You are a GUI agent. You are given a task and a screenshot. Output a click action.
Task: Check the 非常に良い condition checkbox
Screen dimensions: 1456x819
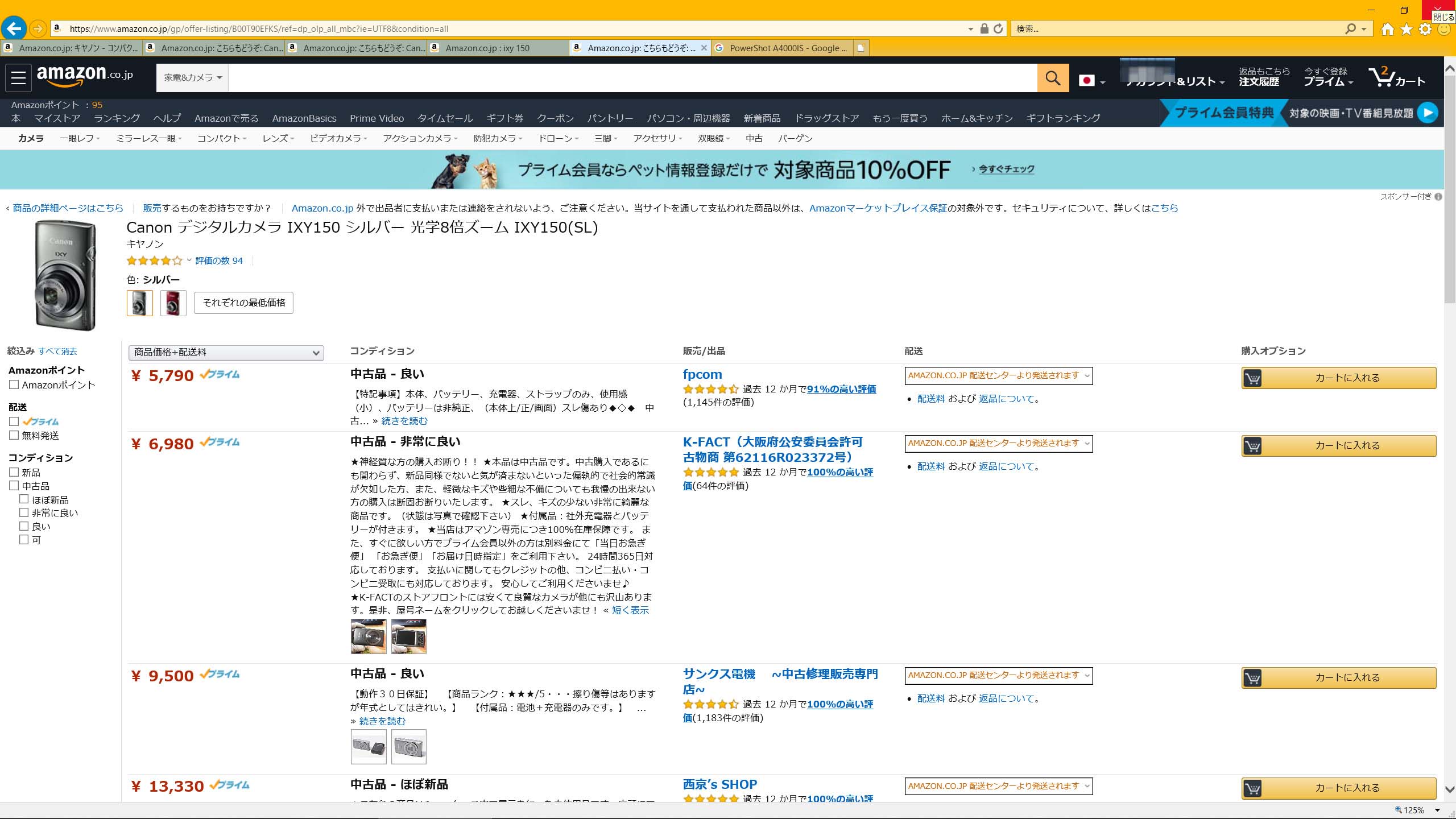tap(24, 512)
